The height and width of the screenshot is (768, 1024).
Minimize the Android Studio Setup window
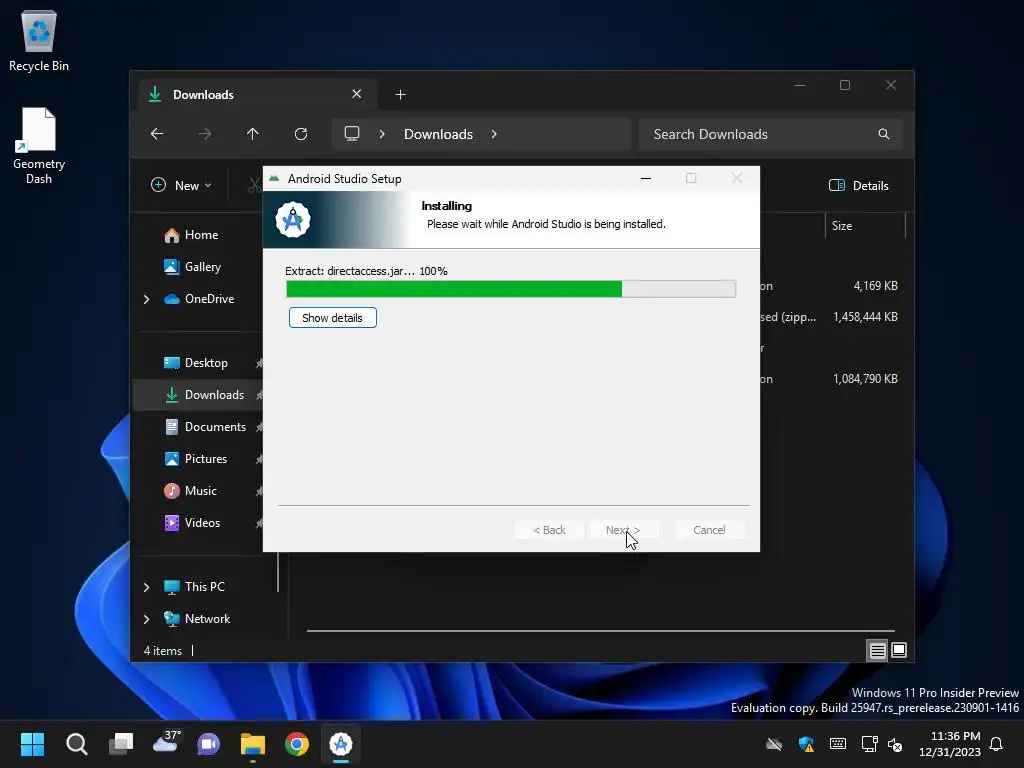coord(646,178)
